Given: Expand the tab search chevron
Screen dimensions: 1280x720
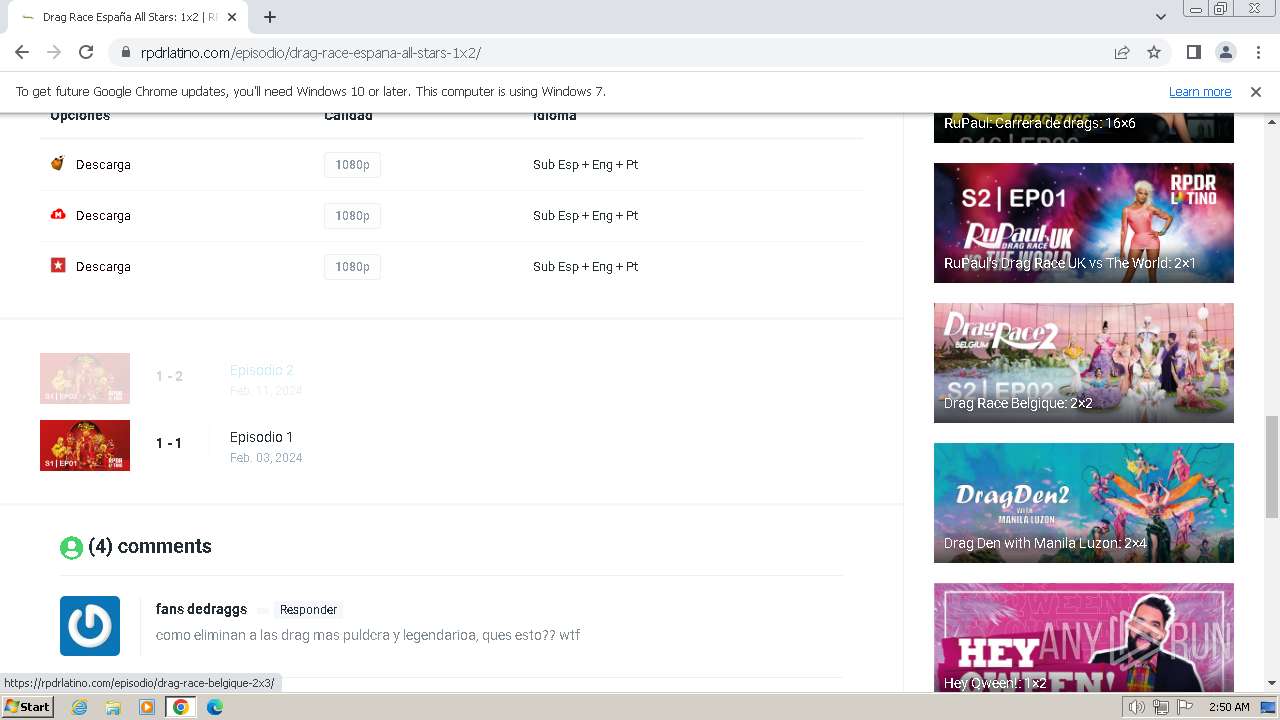Looking at the screenshot, I should (x=1160, y=17).
